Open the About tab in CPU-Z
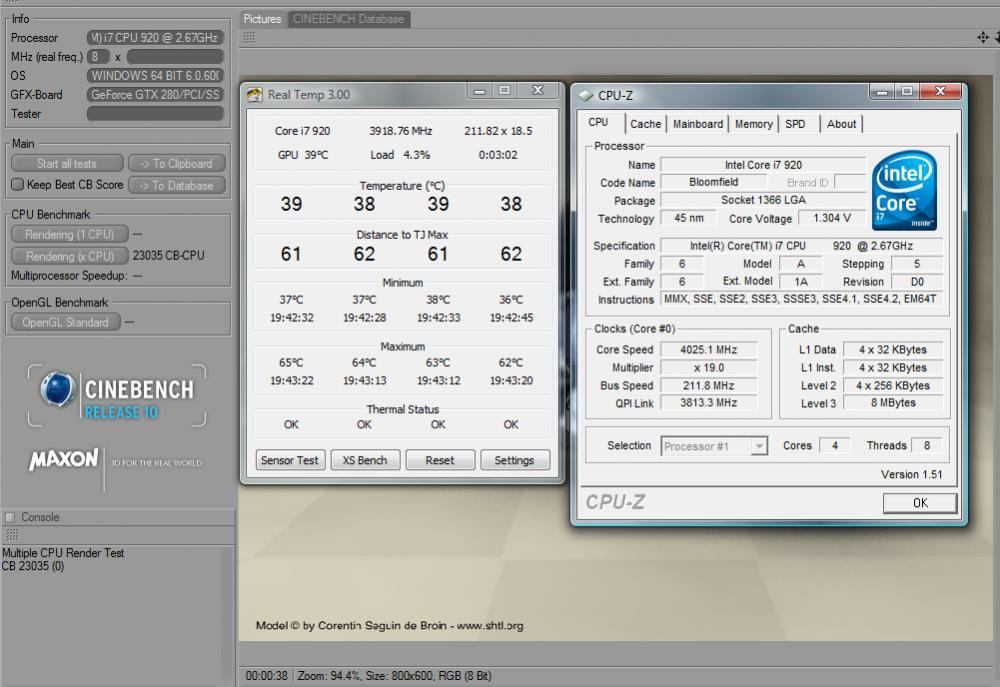This screenshot has height=687, width=1000. (x=841, y=124)
